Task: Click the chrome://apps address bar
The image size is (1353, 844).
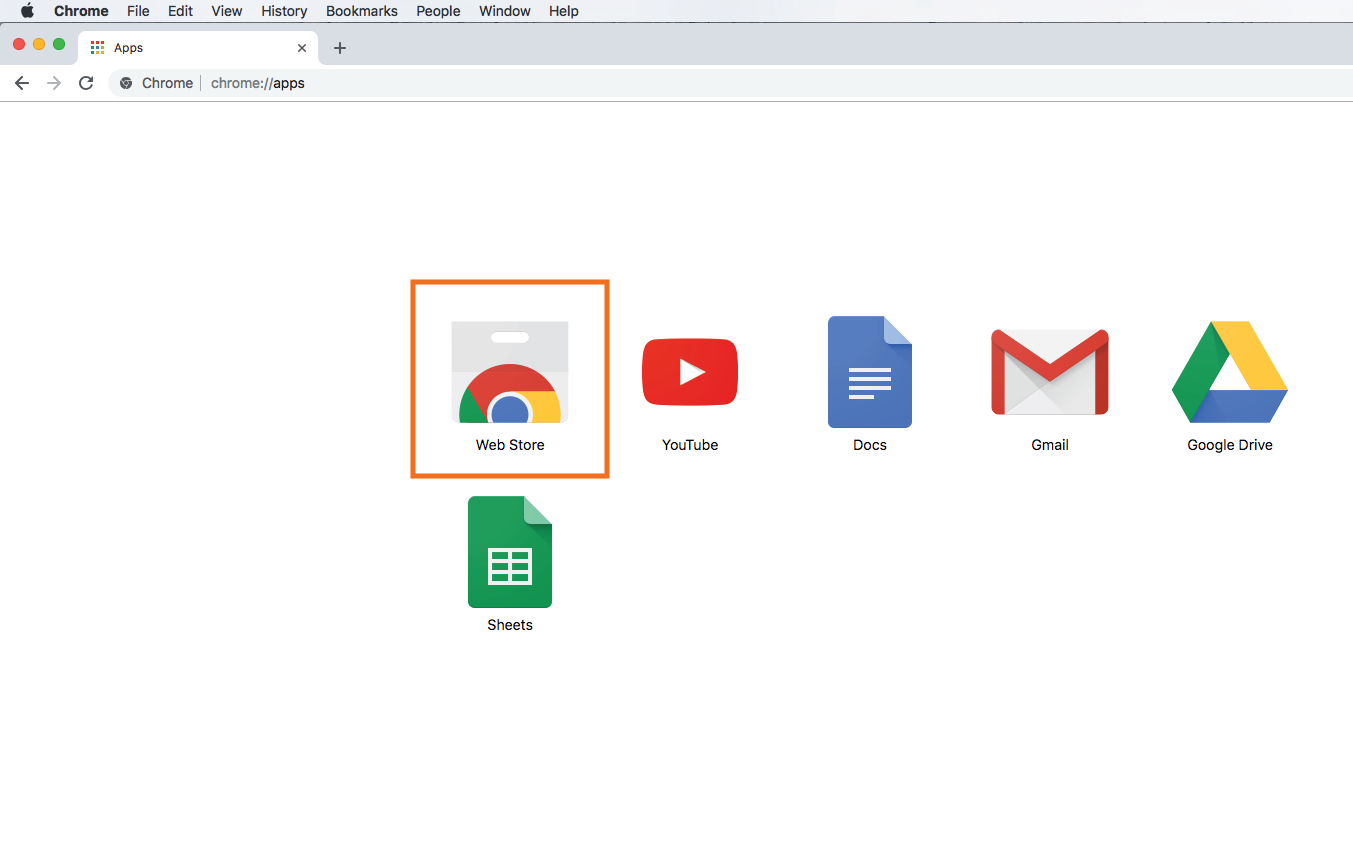Action: pyautogui.click(x=600, y=83)
